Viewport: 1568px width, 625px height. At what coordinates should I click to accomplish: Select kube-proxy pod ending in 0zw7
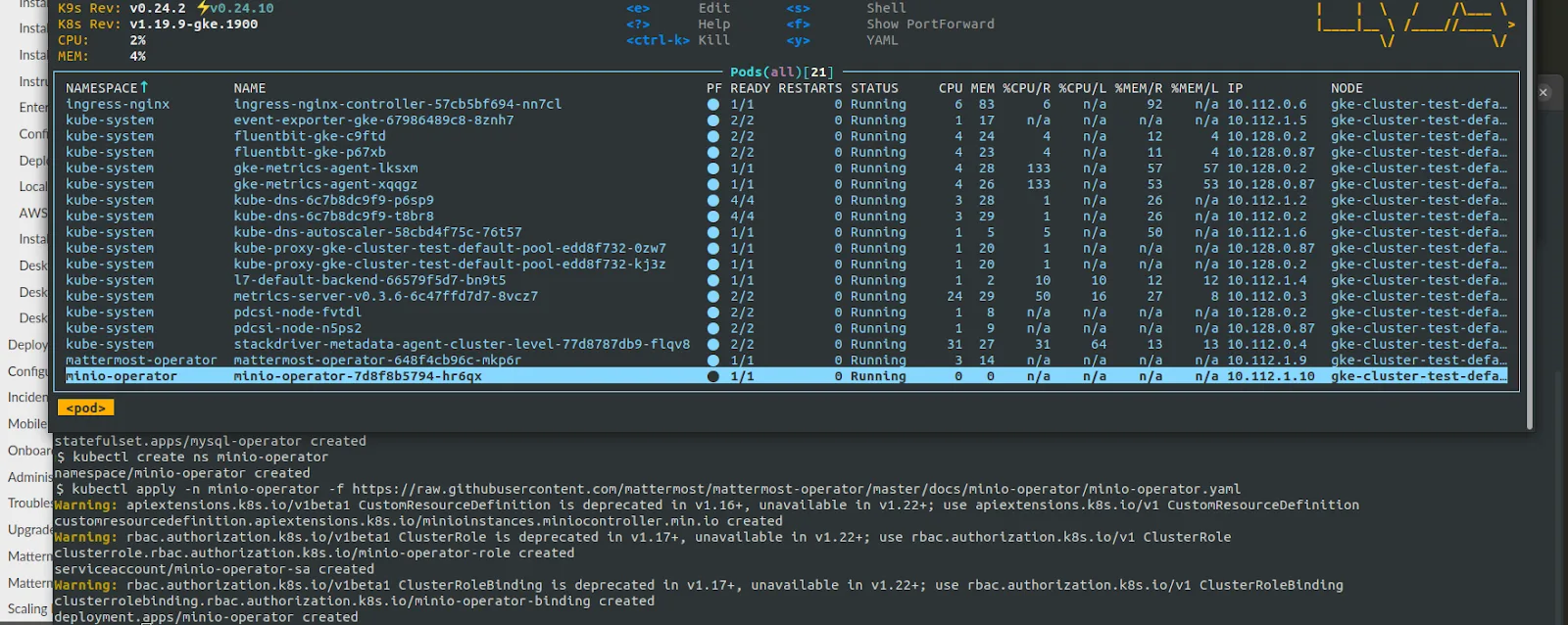pos(786,248)
